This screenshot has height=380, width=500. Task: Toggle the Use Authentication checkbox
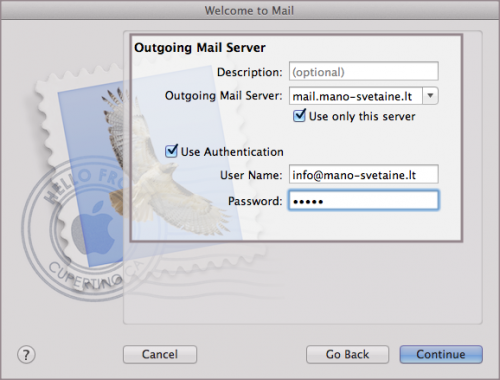click(x=171, y=151)
